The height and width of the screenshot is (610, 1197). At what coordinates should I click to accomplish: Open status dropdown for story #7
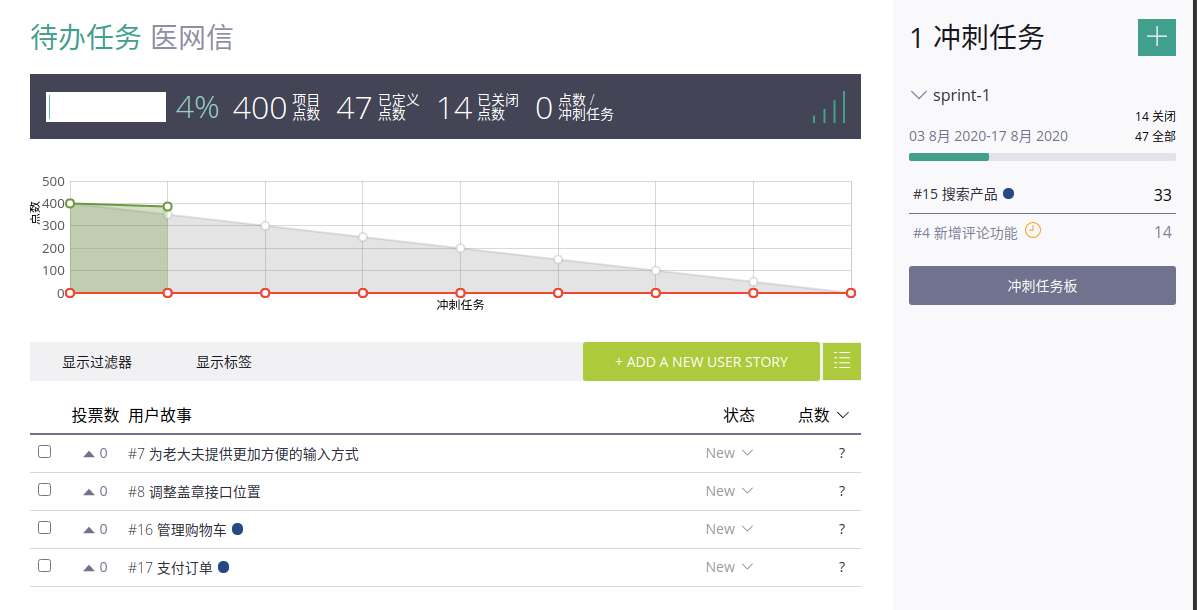(729, 453)
